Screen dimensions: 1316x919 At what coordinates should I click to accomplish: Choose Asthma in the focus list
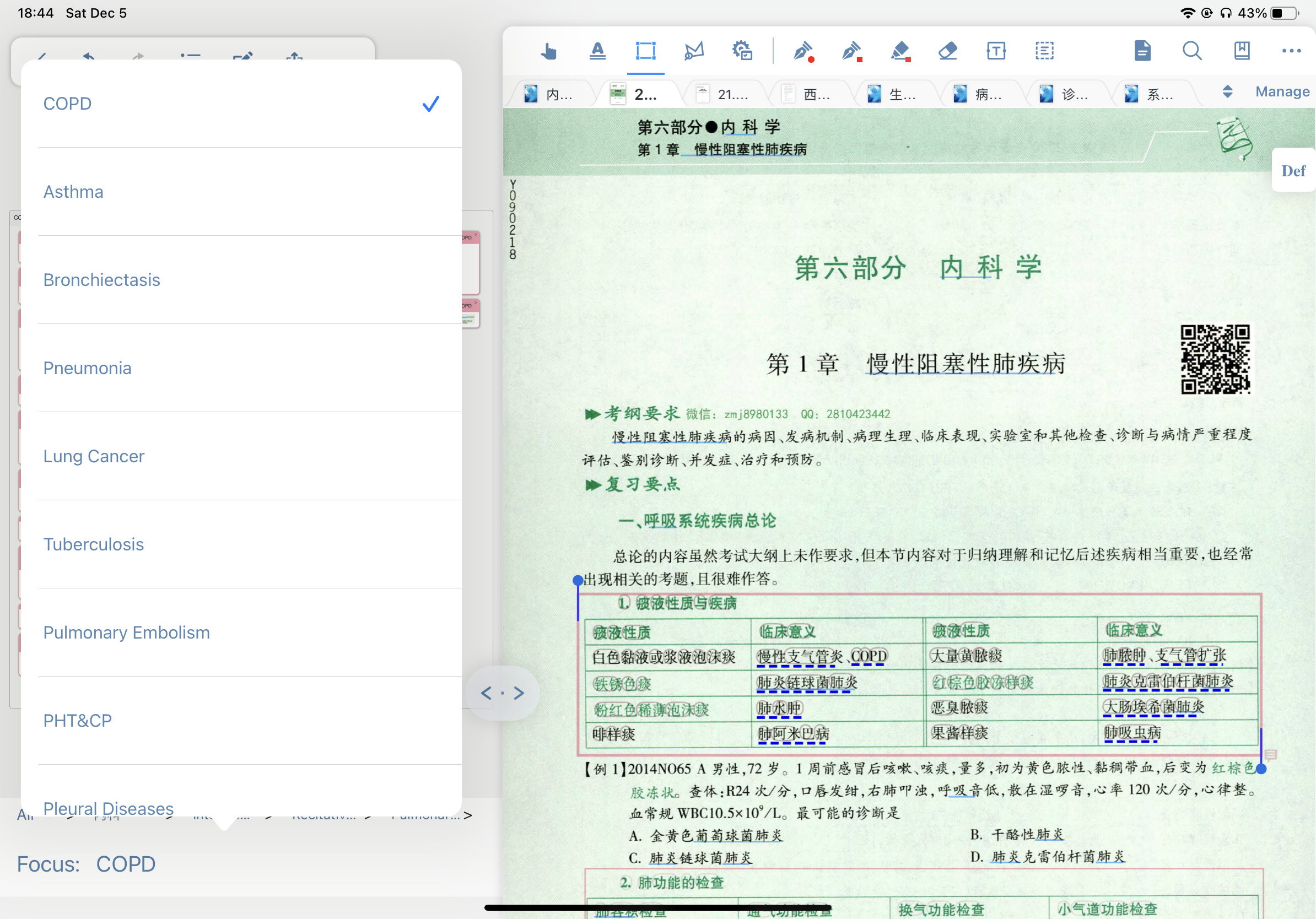241,192
